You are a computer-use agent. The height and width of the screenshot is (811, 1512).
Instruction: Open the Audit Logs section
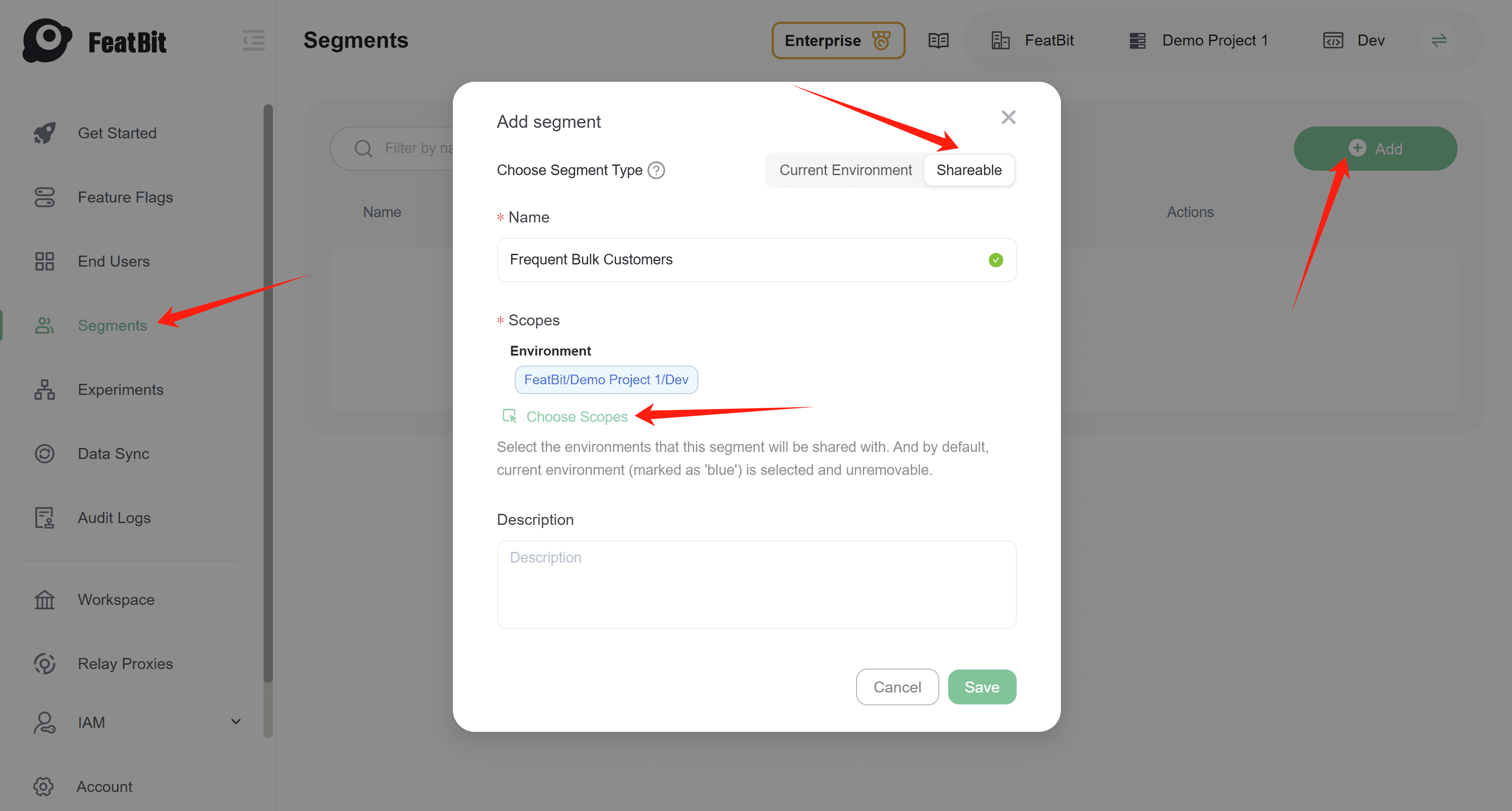pyautogui.click(x=114, y=517)
